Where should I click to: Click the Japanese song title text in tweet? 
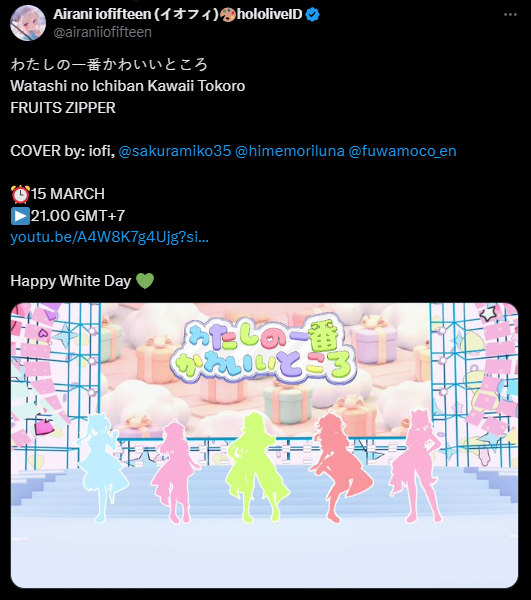(x=109, y=64)
